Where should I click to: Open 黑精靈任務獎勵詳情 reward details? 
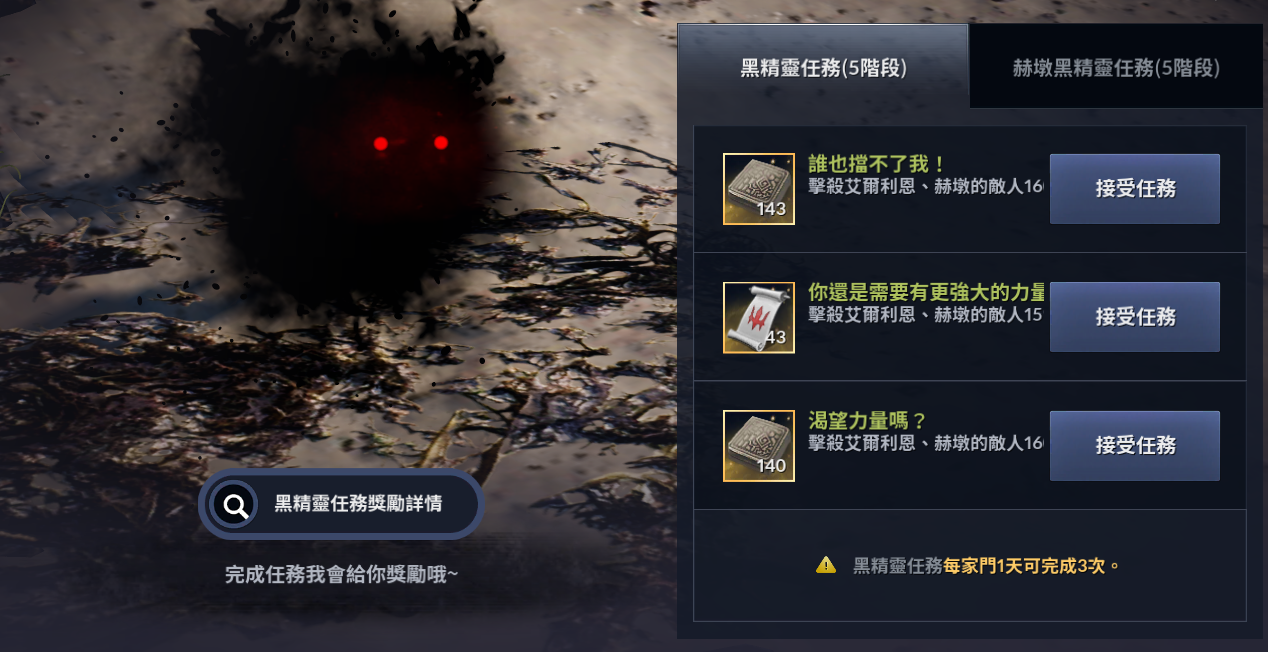click(341, 504)
